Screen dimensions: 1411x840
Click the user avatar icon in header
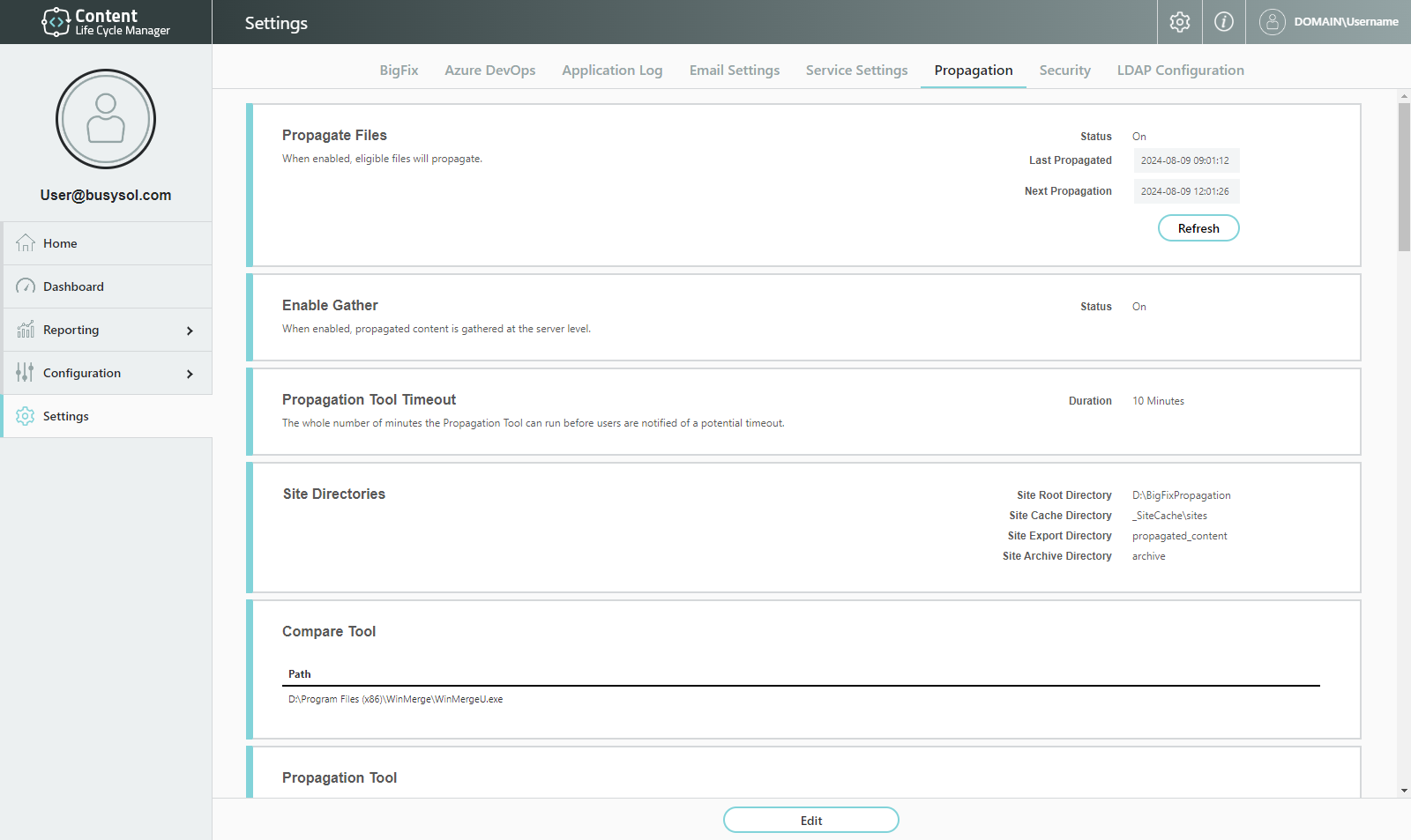point(1272,22)
